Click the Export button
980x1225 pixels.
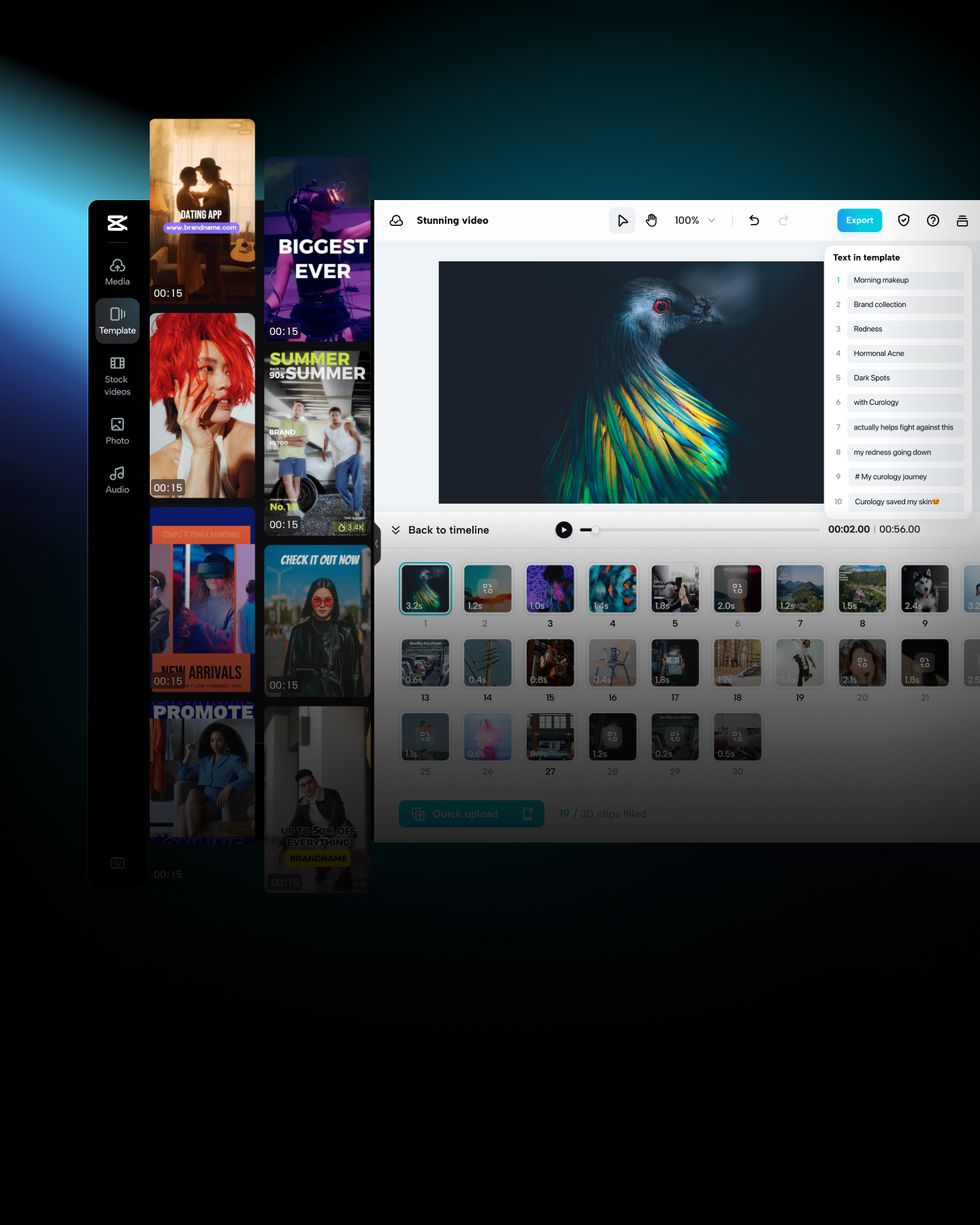(x=860, y=220)
